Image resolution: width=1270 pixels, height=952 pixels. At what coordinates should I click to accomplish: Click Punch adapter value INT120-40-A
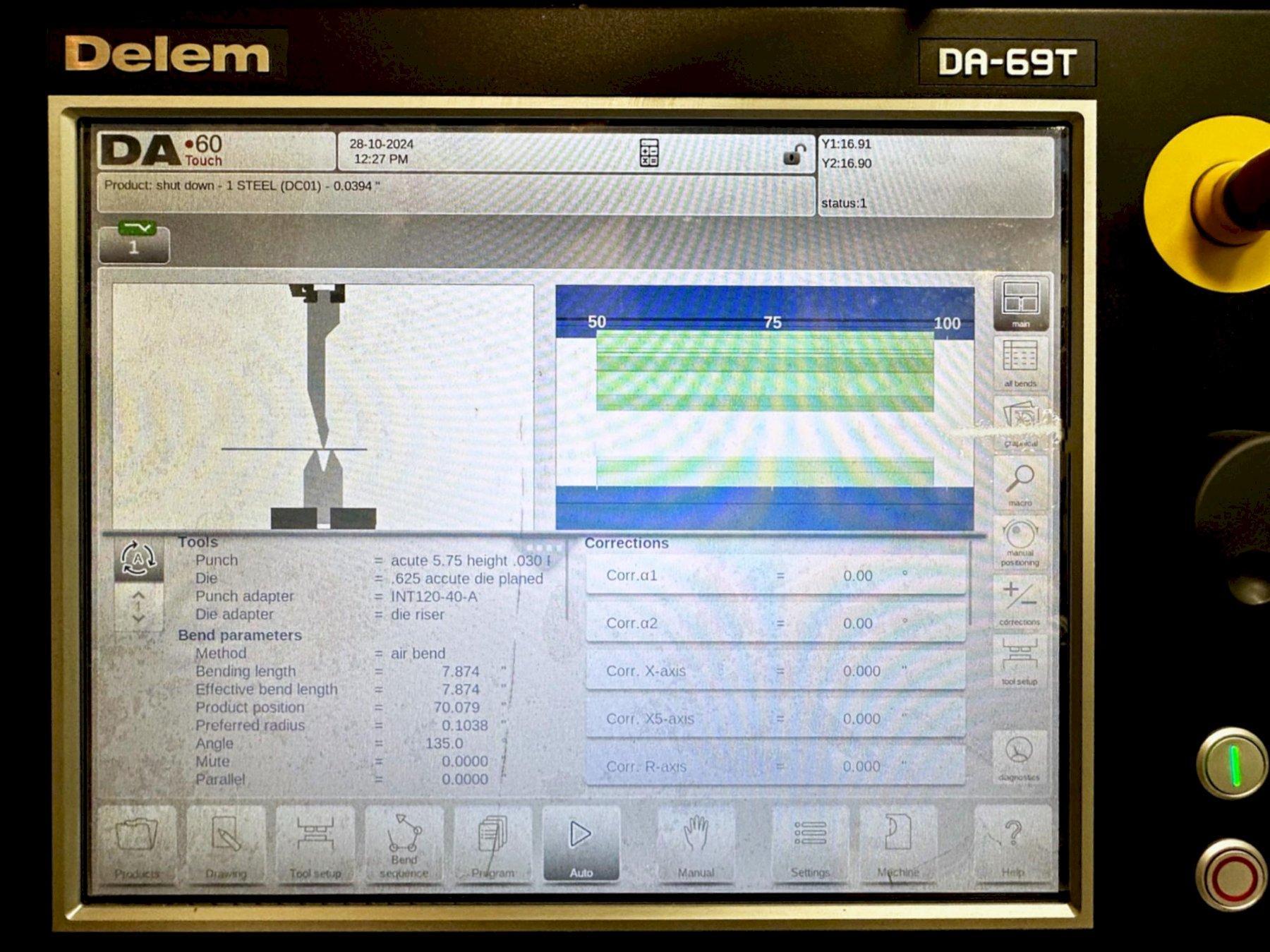point(434,596)
